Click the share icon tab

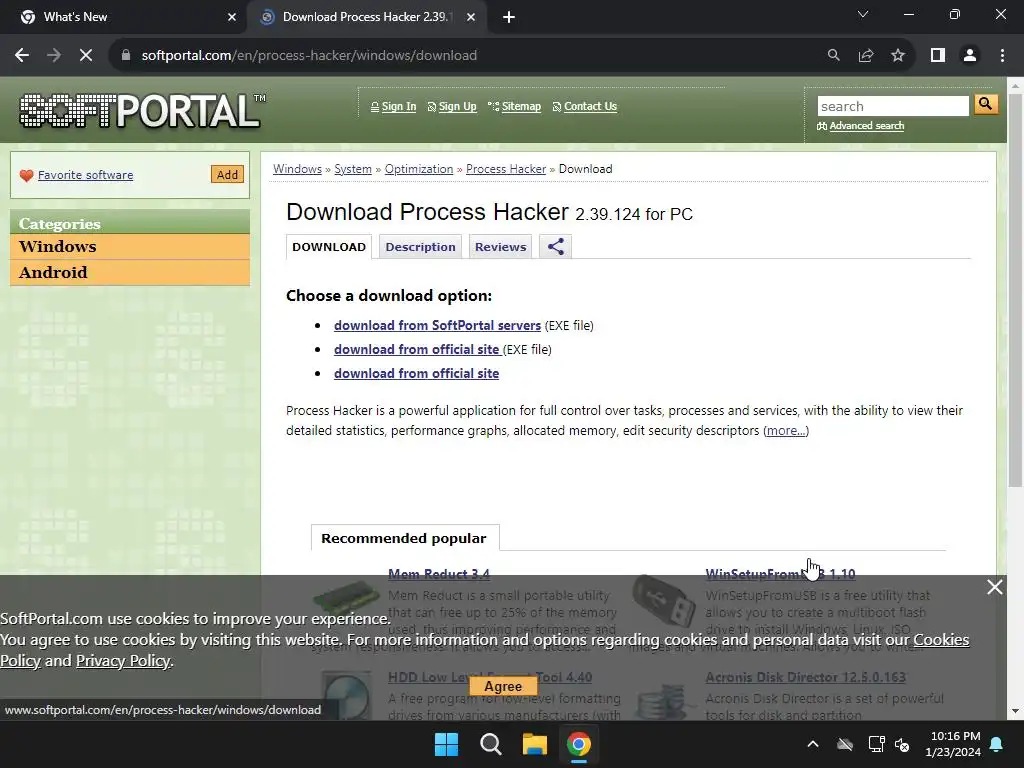[x=556, y=247]
